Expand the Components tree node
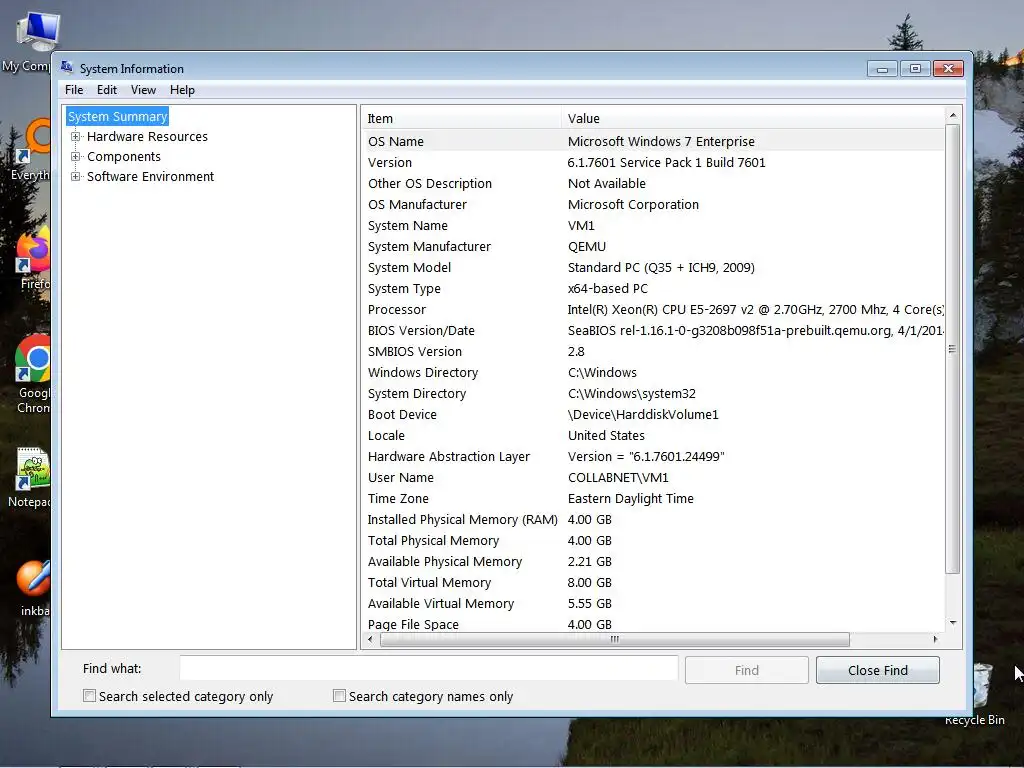This screenshot has width=1024, height=768. pyautogui.click(x=76, y=157)
